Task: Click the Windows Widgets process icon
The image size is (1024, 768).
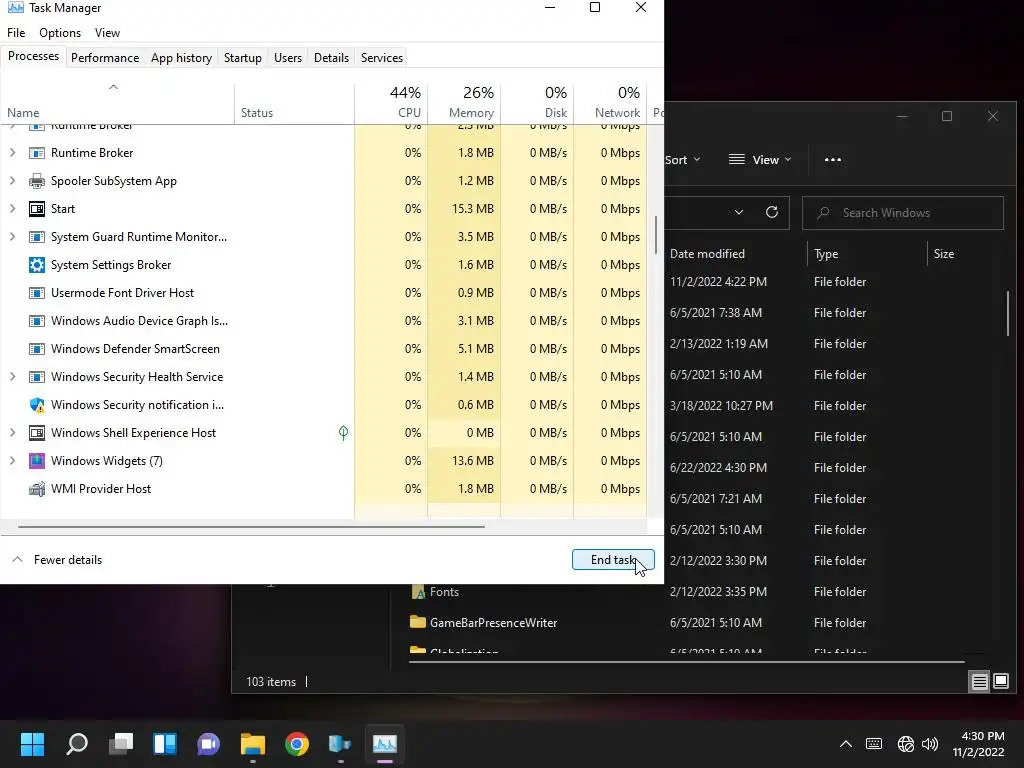Action: (x=37, y=461)
